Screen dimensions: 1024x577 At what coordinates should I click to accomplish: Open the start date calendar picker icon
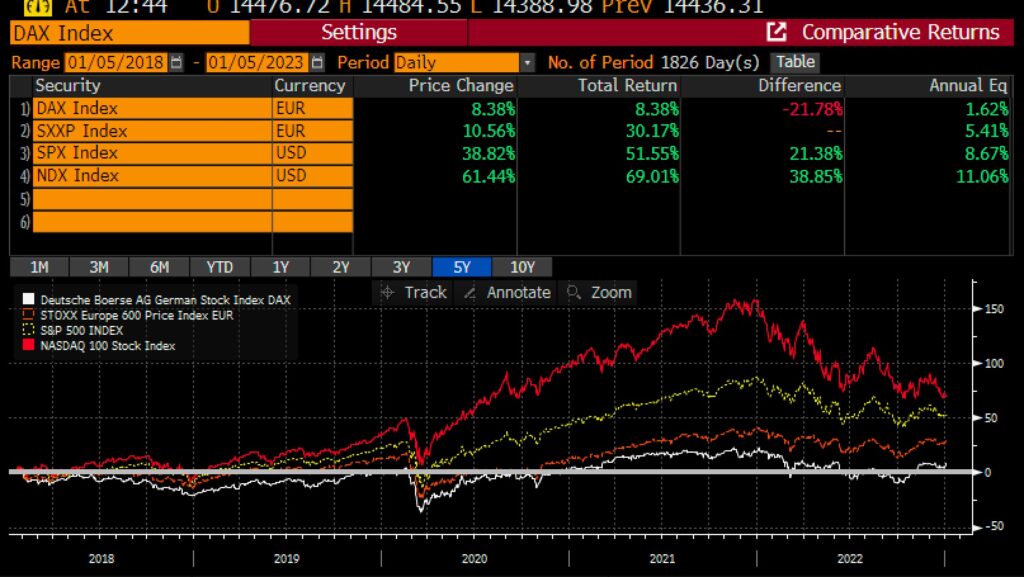coord(176,63)
